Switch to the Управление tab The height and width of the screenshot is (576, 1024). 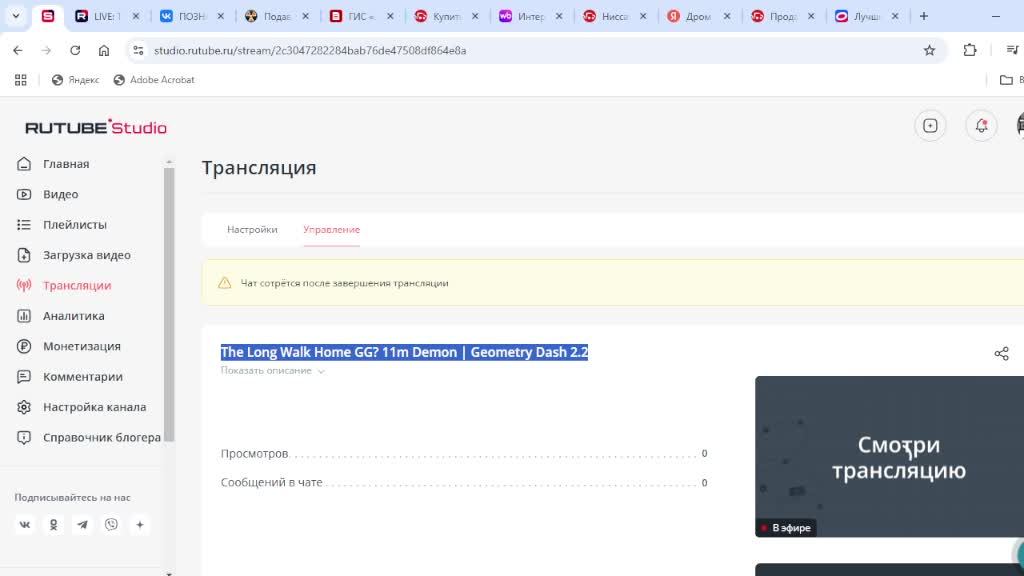coord(331,229)
